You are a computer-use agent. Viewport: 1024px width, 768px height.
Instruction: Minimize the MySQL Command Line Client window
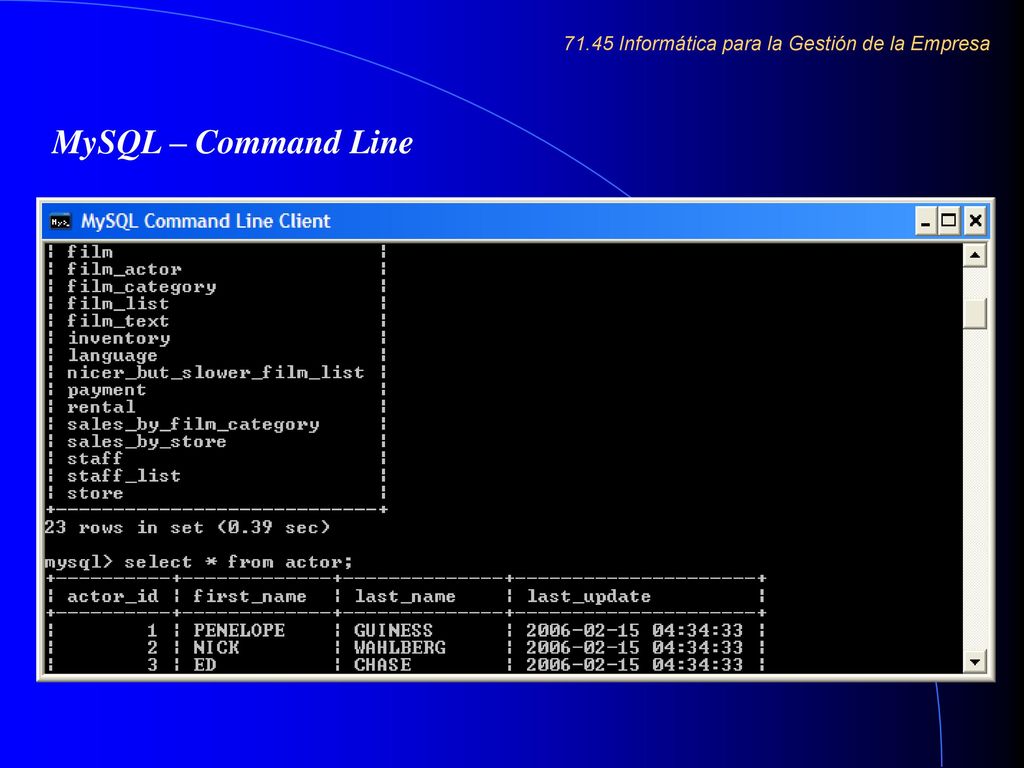925,221
